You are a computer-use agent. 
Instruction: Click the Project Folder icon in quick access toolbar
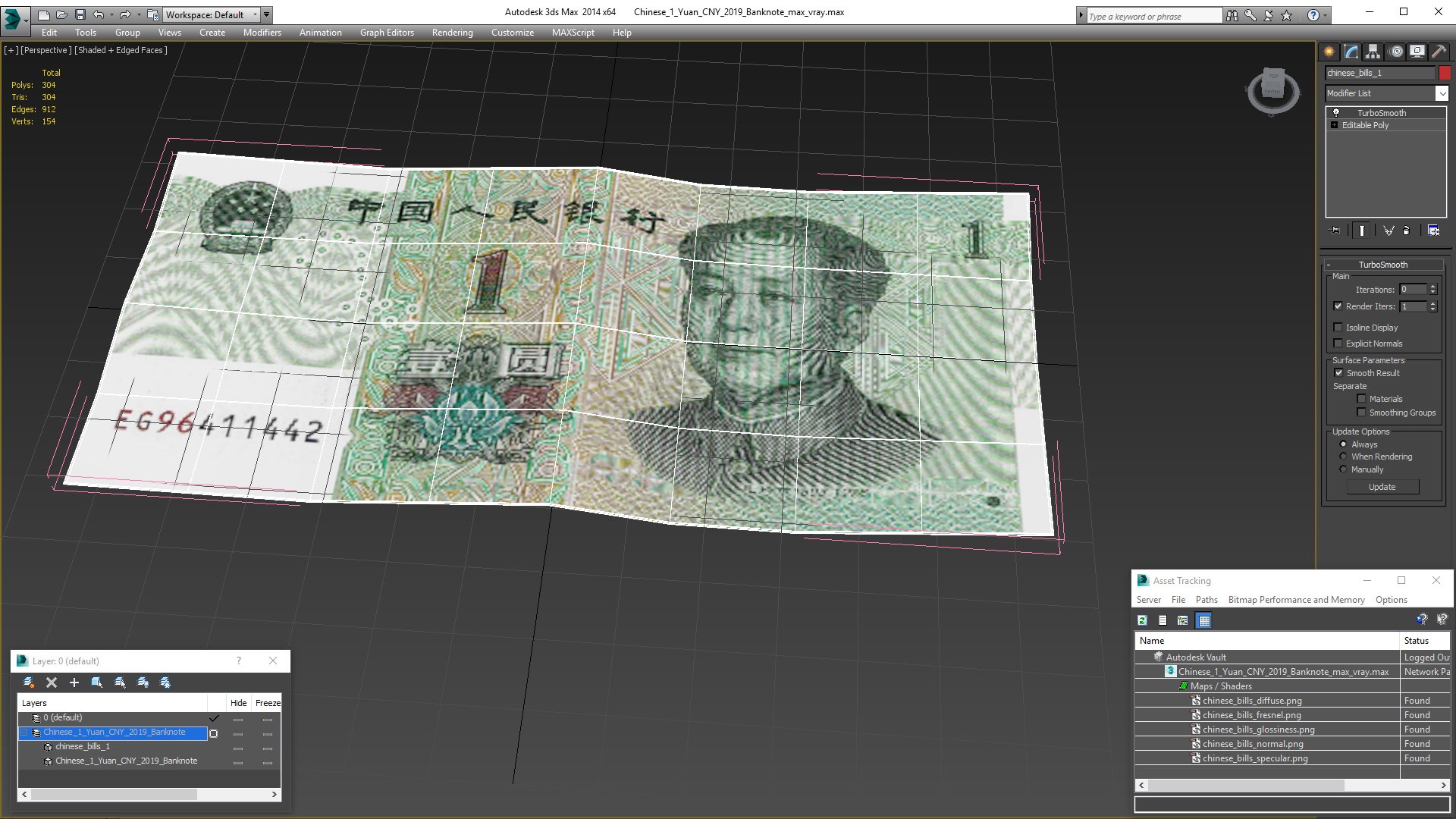153,14
